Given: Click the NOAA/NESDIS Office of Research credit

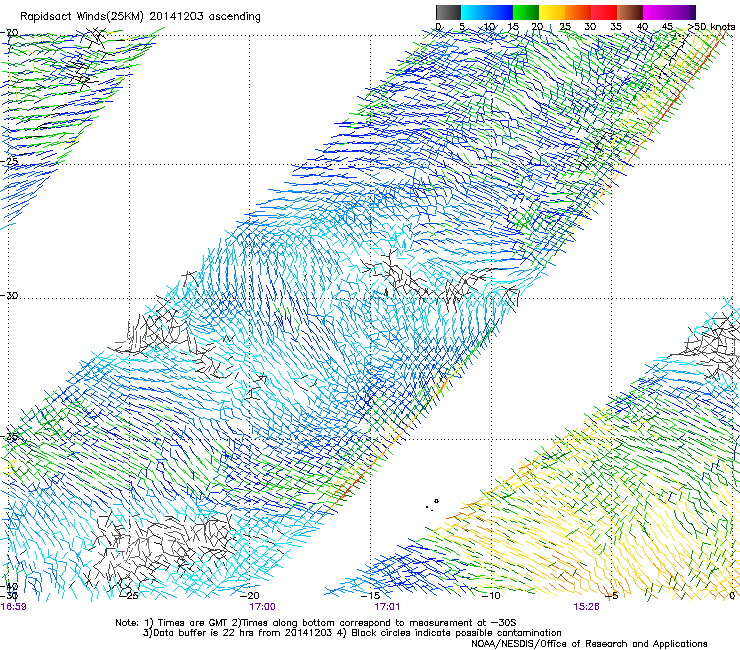Looking at the screenshot, I should click(x=589, y=644).
